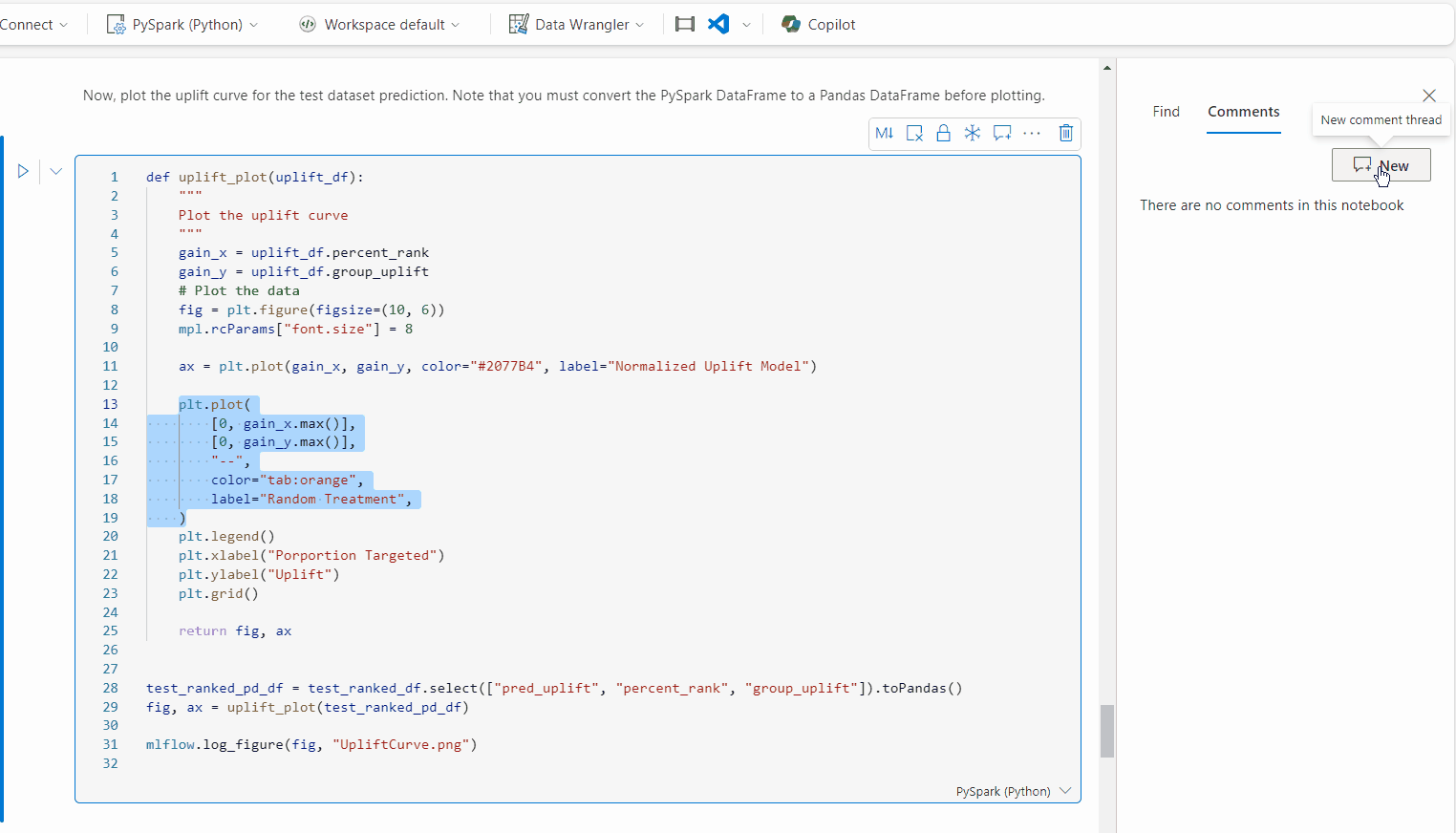This screenshot has width=1456, height=833.
Task: Click the VS Code icon in toolbar
Action: (x=718, y=25)
